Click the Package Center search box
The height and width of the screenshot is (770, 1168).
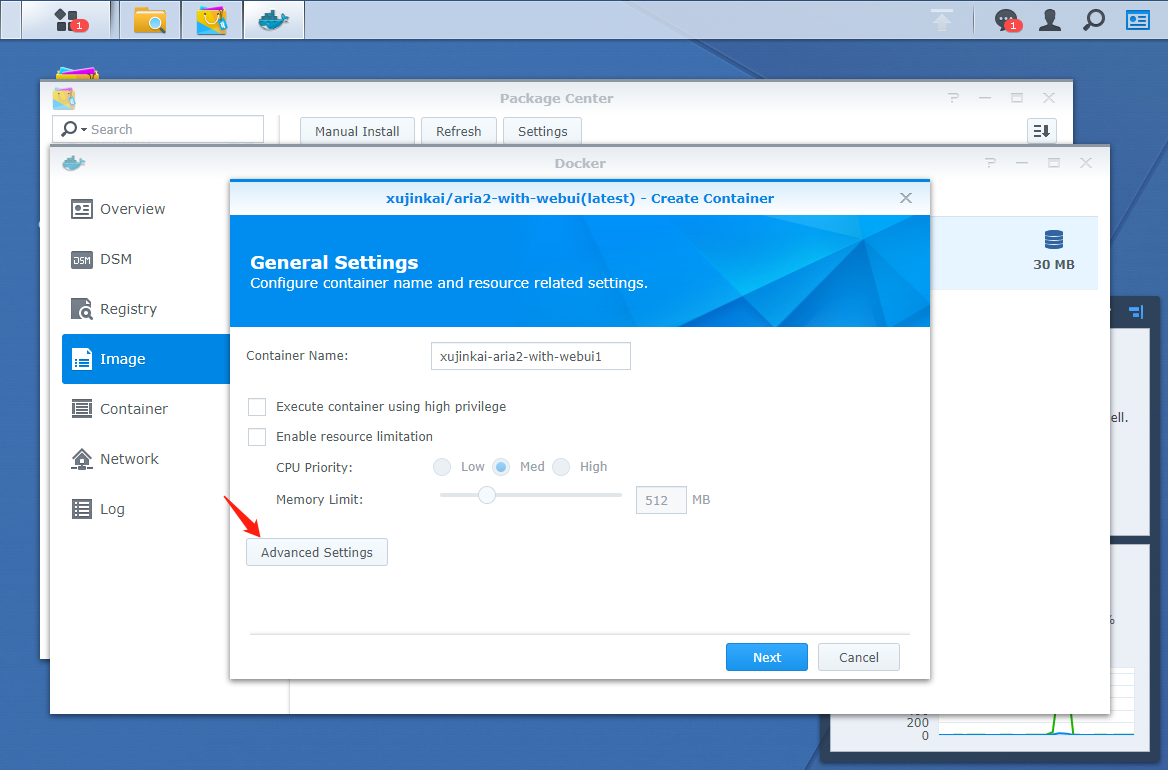[x=158, y=130]
